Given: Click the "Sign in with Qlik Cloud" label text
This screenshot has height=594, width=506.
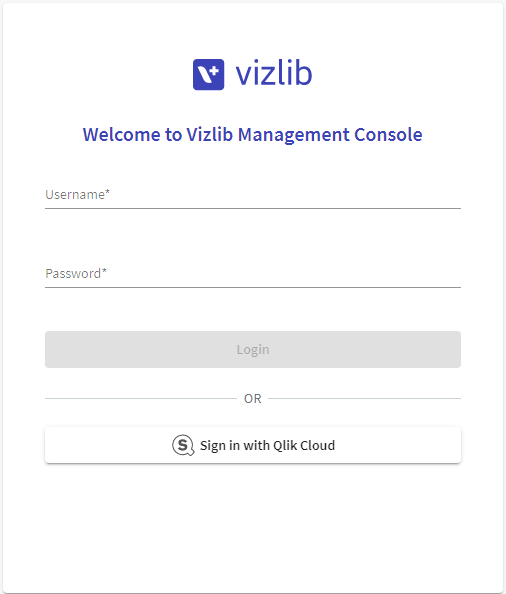Looking at the screenshot, I should click(x=267, y=446).
